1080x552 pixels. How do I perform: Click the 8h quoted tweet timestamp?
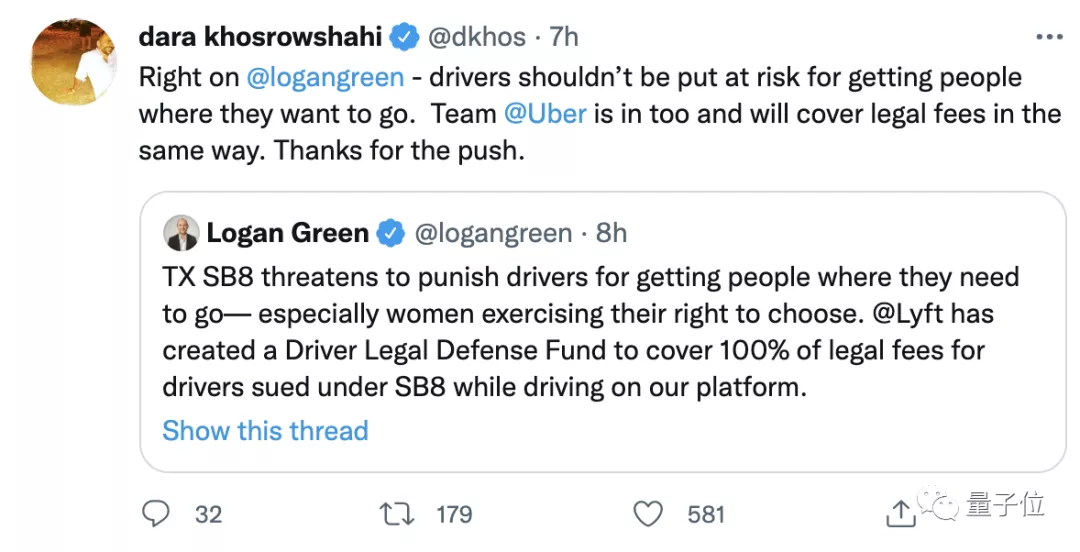[611, 233]
